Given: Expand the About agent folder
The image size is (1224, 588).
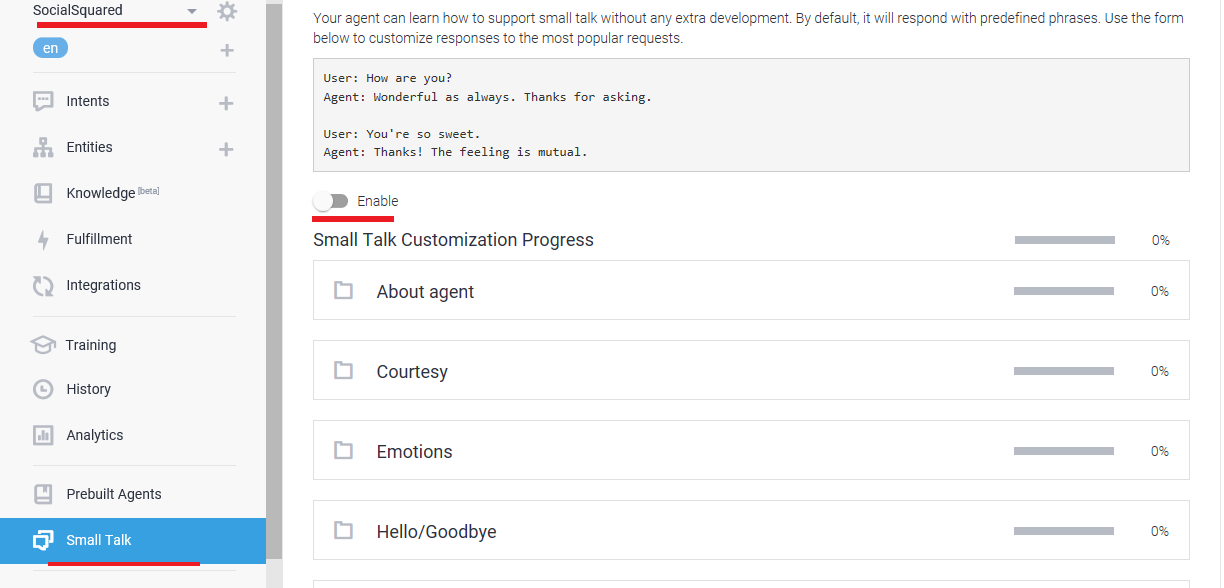Looking at the screenshot, I should (x=425, y=292).
